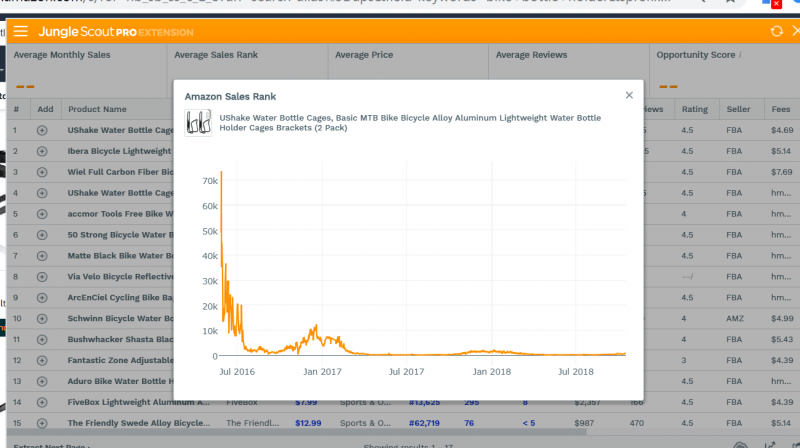Screen dimensions: 800x448
Task: Open rank #62,719 link in row 15
Action: [x=424, y=423]
